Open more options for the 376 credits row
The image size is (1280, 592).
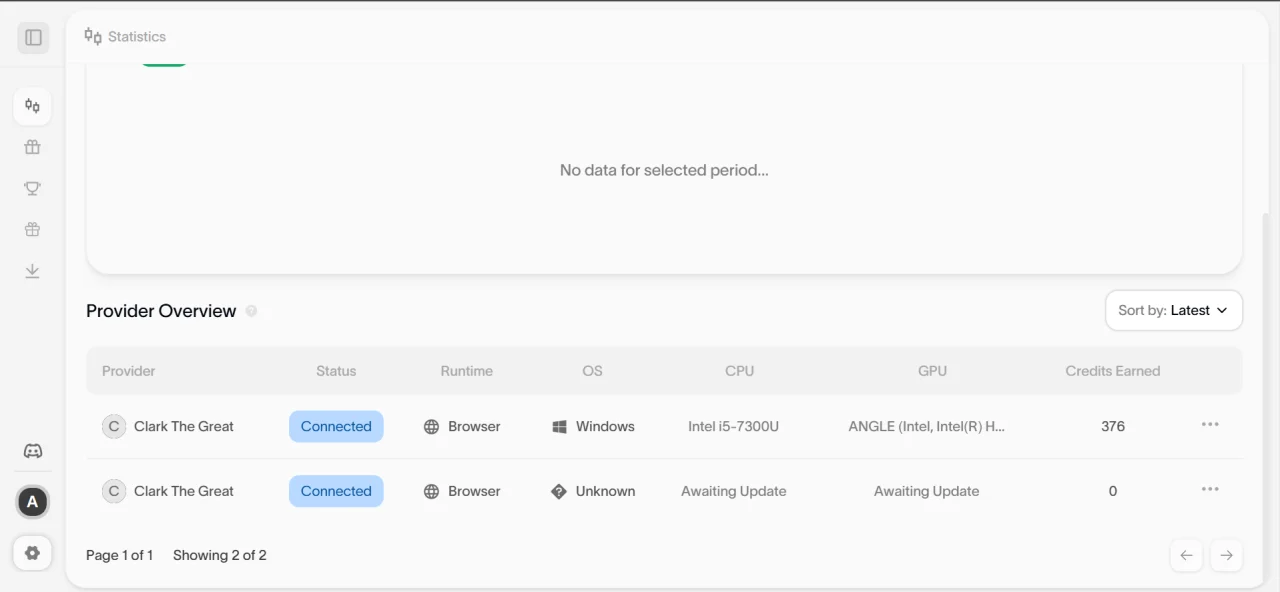(x=1210, y=424)
